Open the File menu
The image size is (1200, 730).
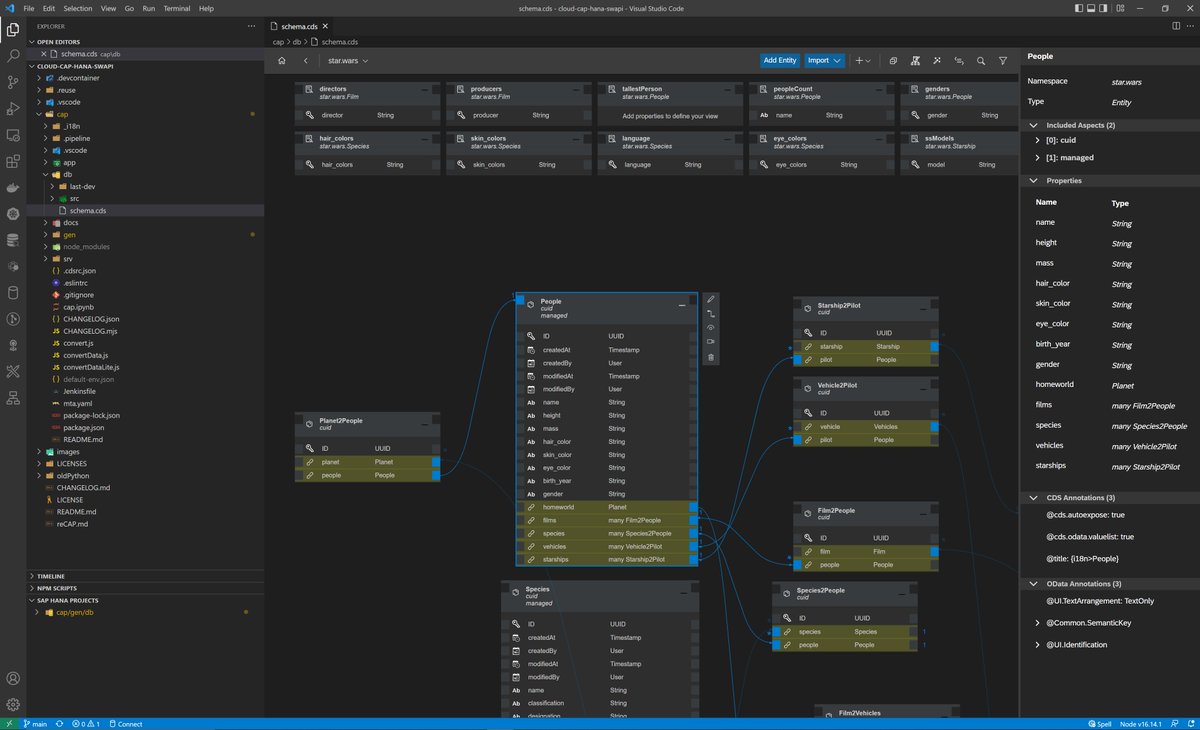pos(28,8)
